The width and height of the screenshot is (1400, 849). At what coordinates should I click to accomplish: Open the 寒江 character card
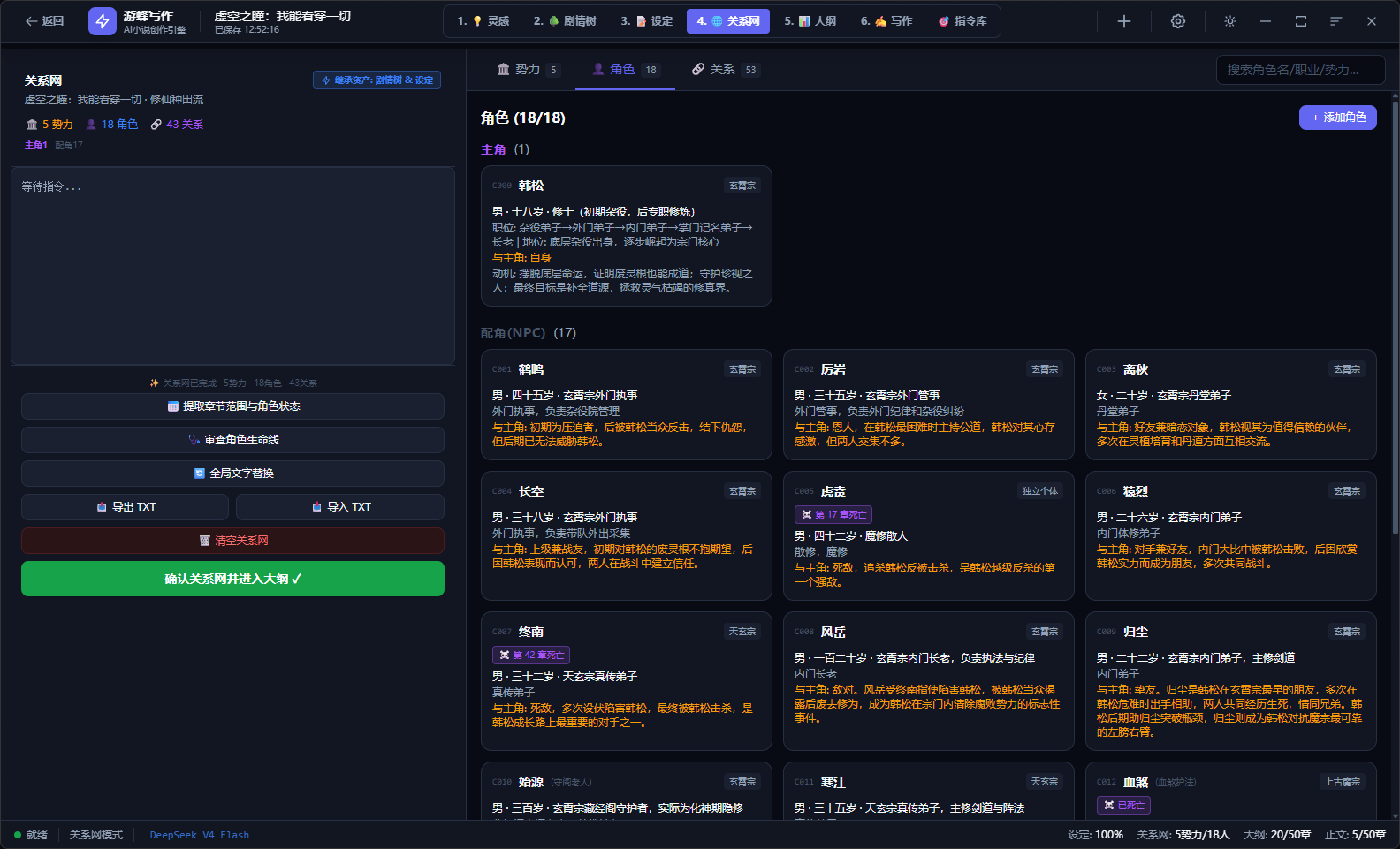pyautogui.click(x=928, y=791)
